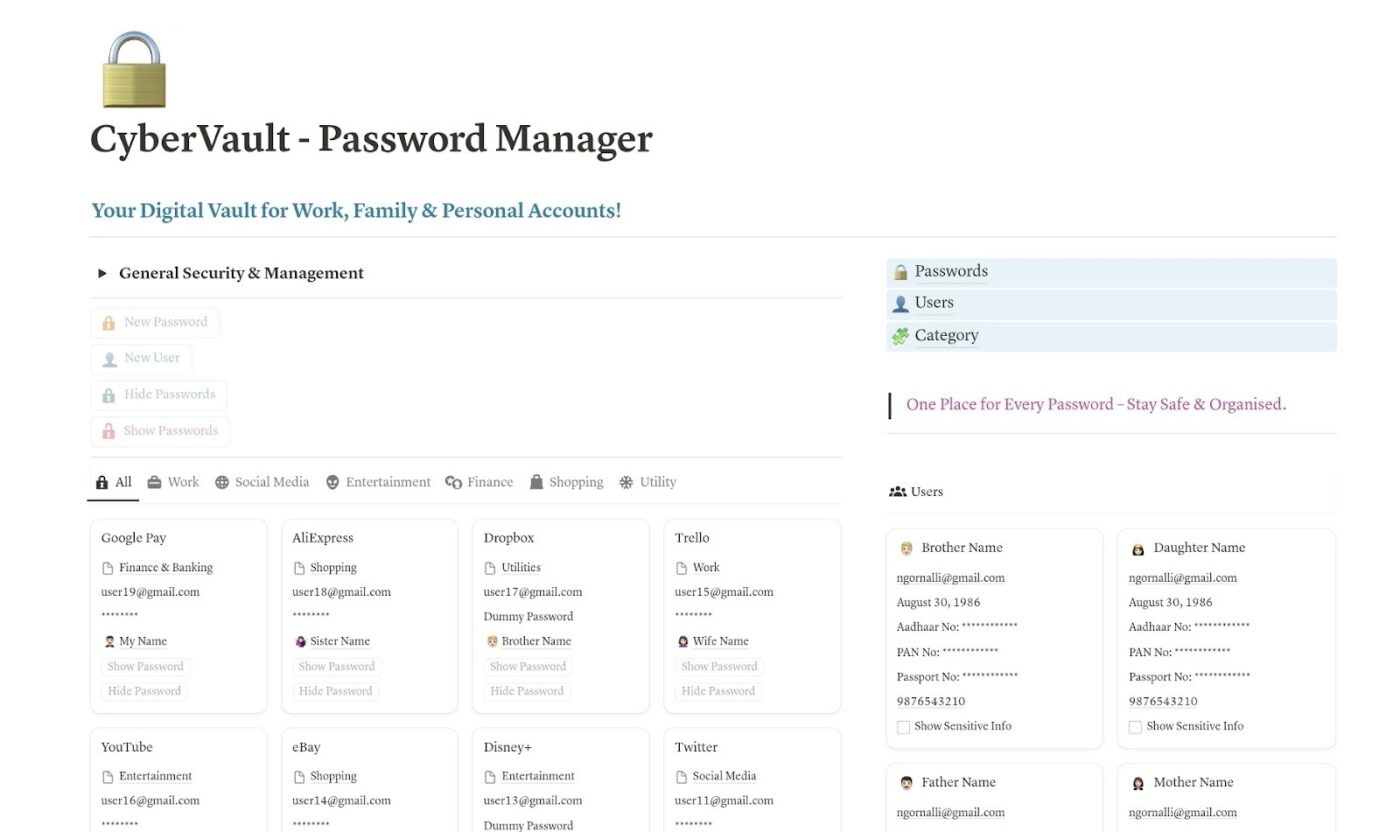Click the Sister Name label on the AliExpress card
The image size is (1400, 832).
pyautogui.click(x=339, y=641)
